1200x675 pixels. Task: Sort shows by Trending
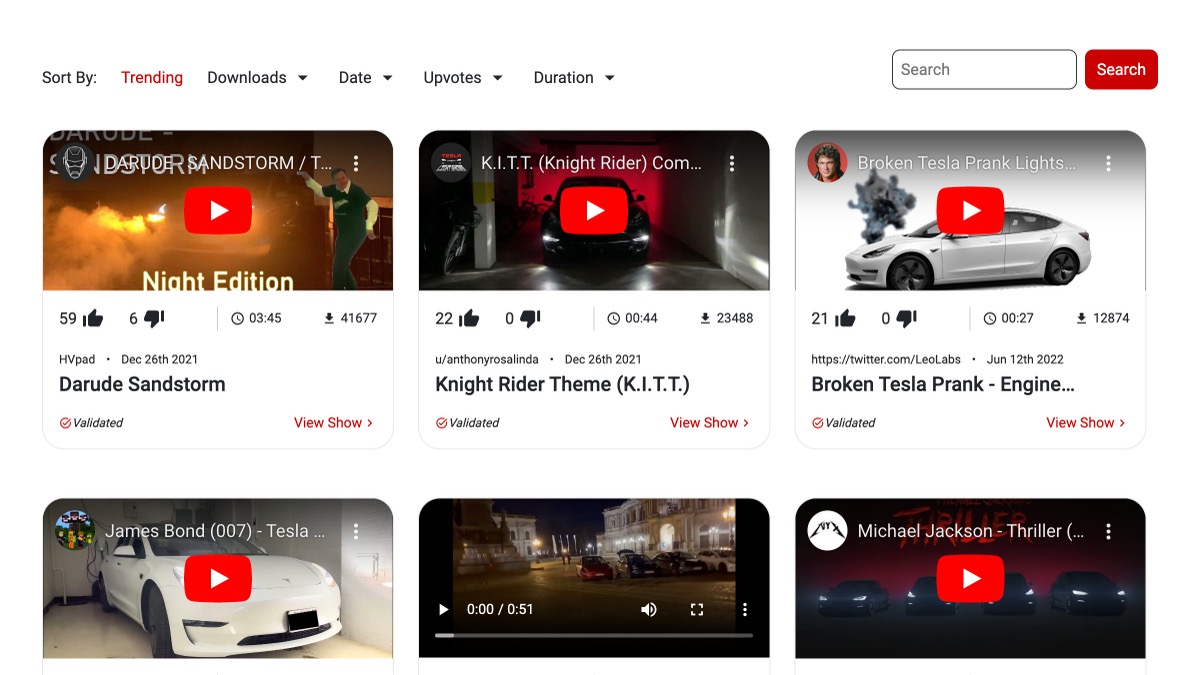(152, 77)
